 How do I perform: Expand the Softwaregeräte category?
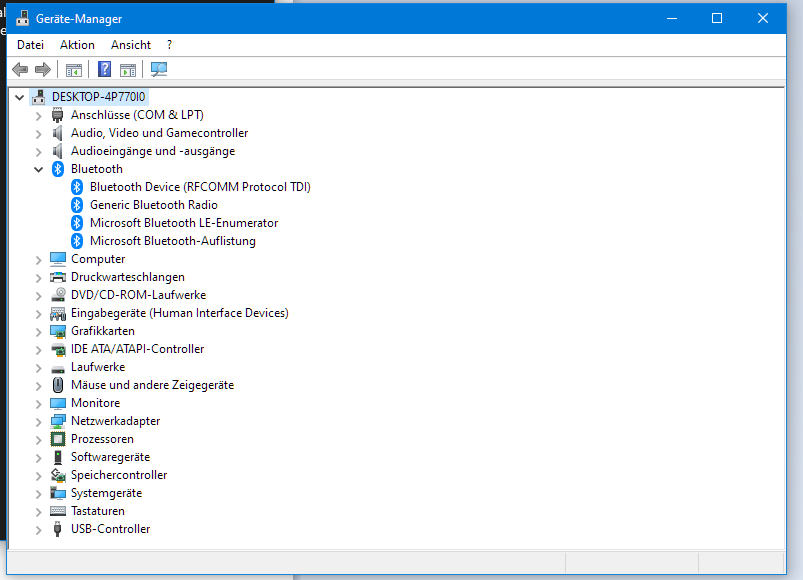[x=38, y=458]
